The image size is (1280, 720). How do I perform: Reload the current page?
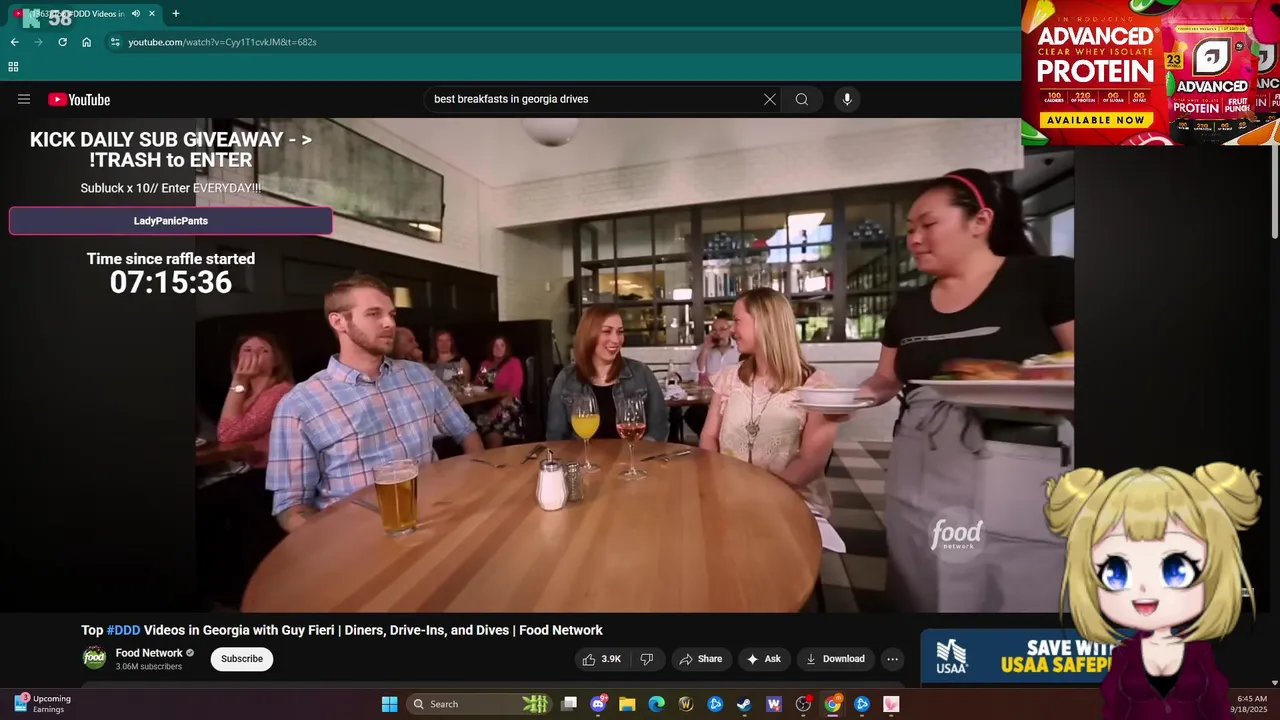pos(62,42)
